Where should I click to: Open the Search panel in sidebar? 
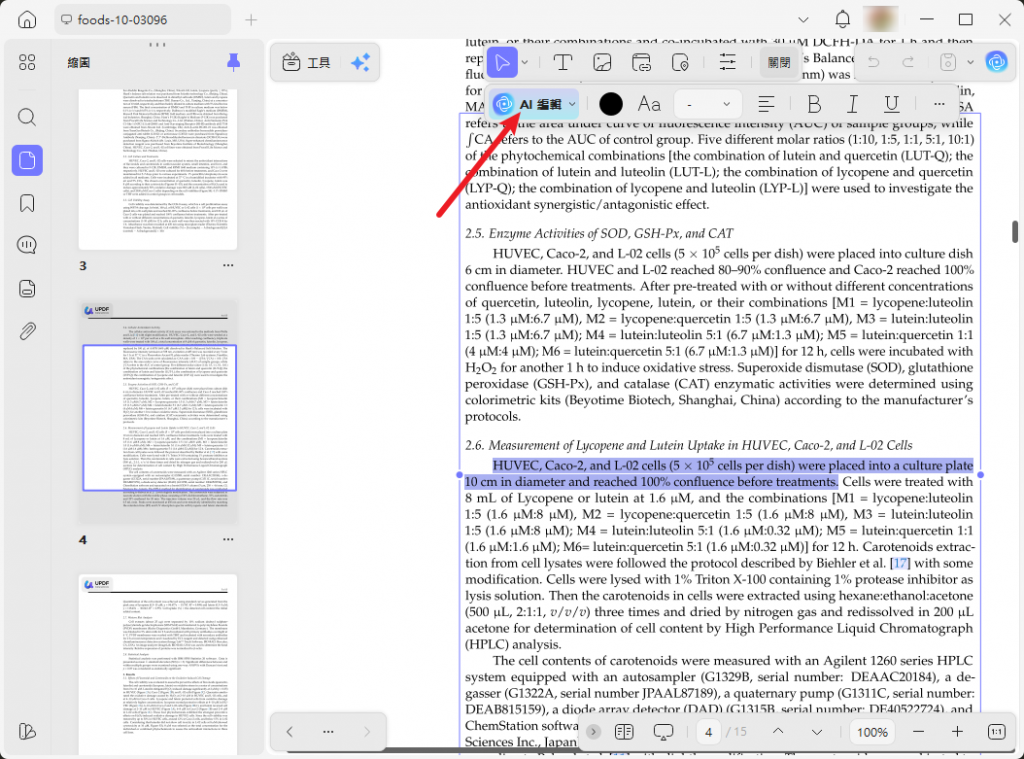(x=27, y=118)
